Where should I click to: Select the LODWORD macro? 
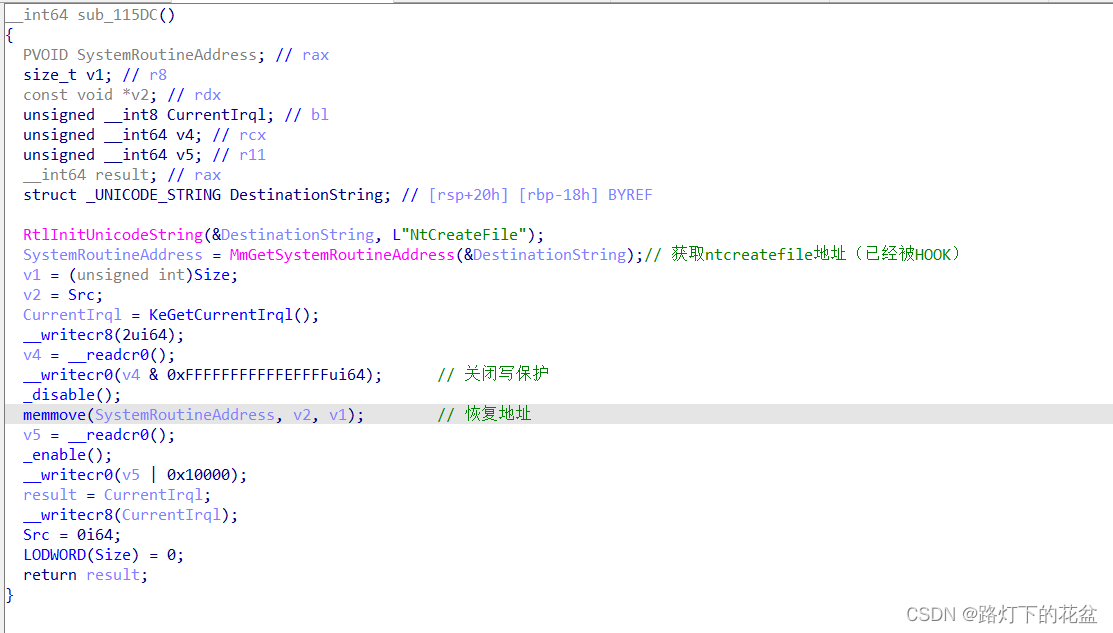pos(55,554)
